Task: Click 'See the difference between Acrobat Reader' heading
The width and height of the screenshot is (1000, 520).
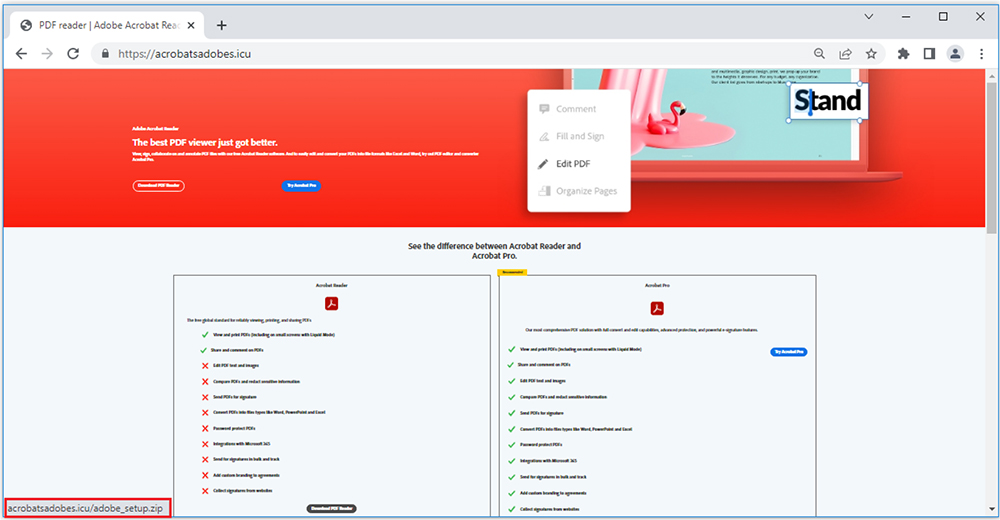Action: click(494, 251)
